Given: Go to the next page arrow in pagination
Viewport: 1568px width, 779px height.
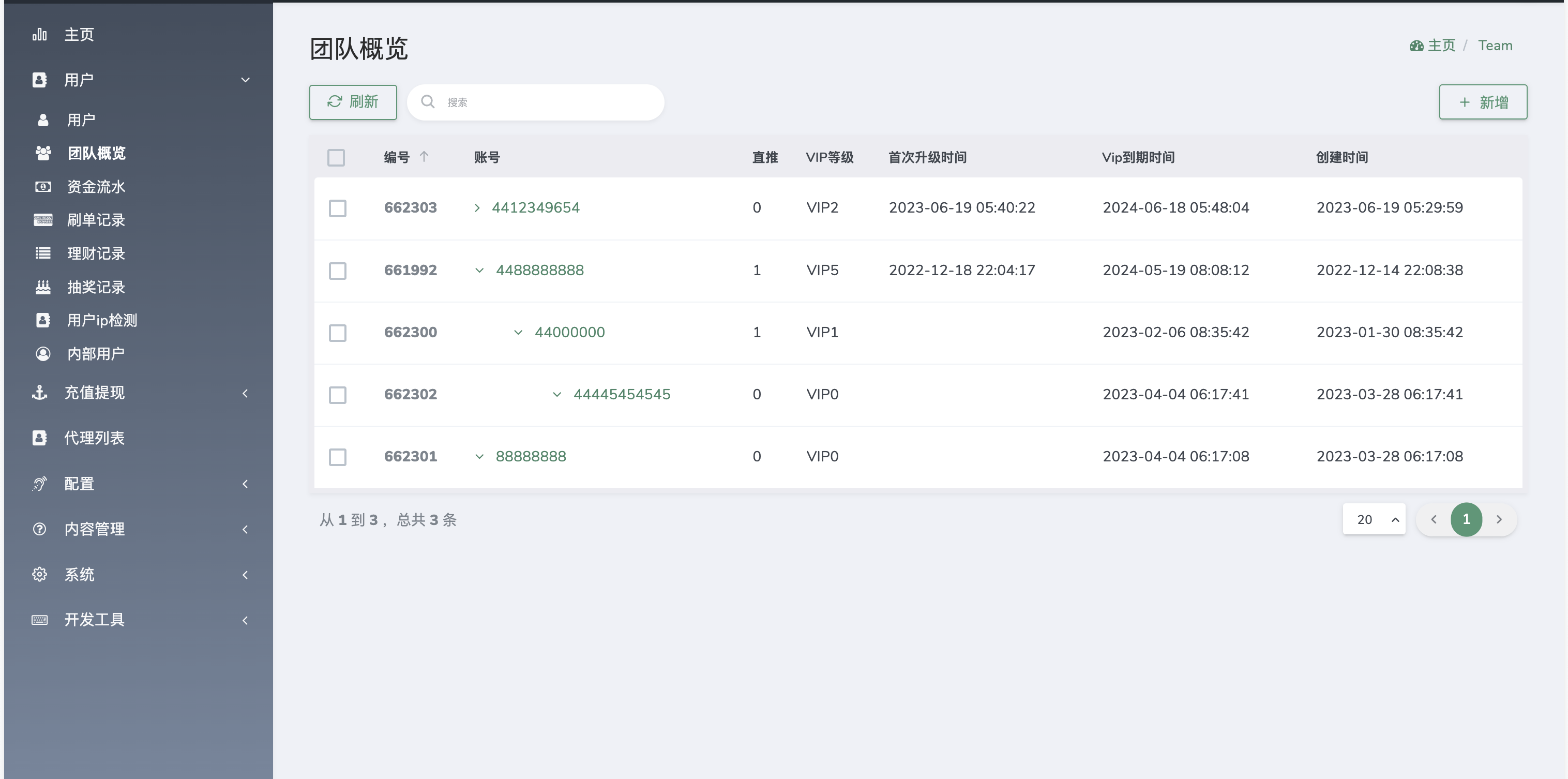Looking at the screenshot, I should click(1499, 519).
